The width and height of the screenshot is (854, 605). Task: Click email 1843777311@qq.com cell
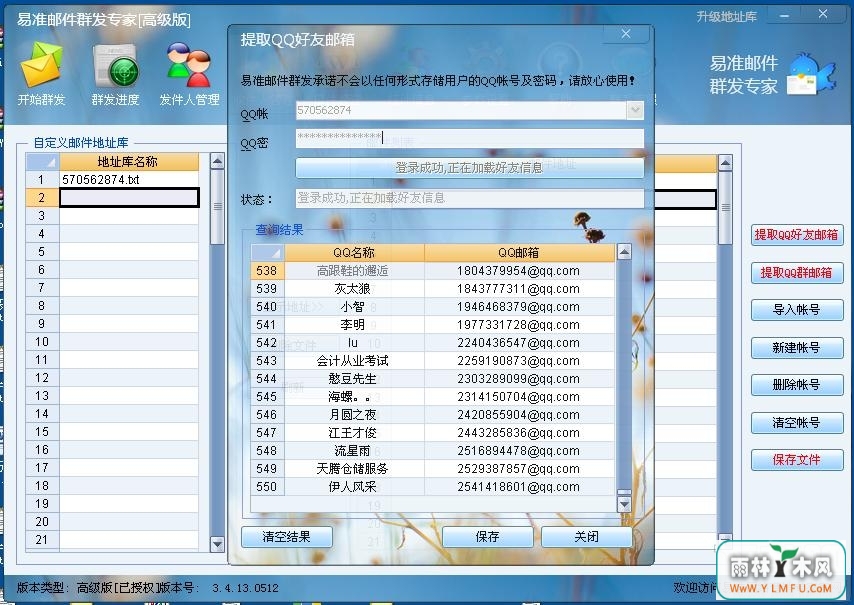(519, 289)
